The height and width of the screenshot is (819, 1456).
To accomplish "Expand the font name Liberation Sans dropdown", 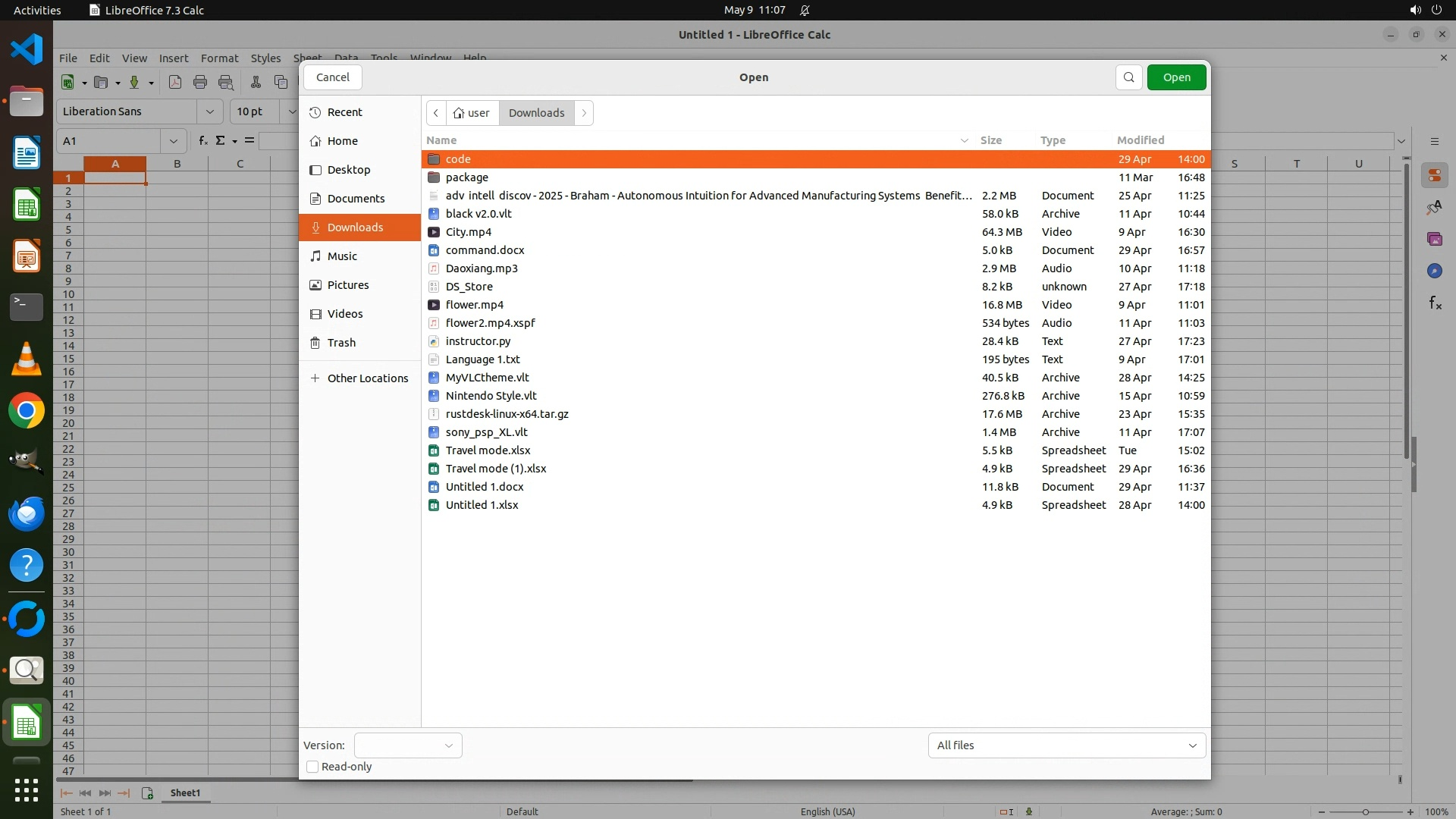I will coord(209,111).
